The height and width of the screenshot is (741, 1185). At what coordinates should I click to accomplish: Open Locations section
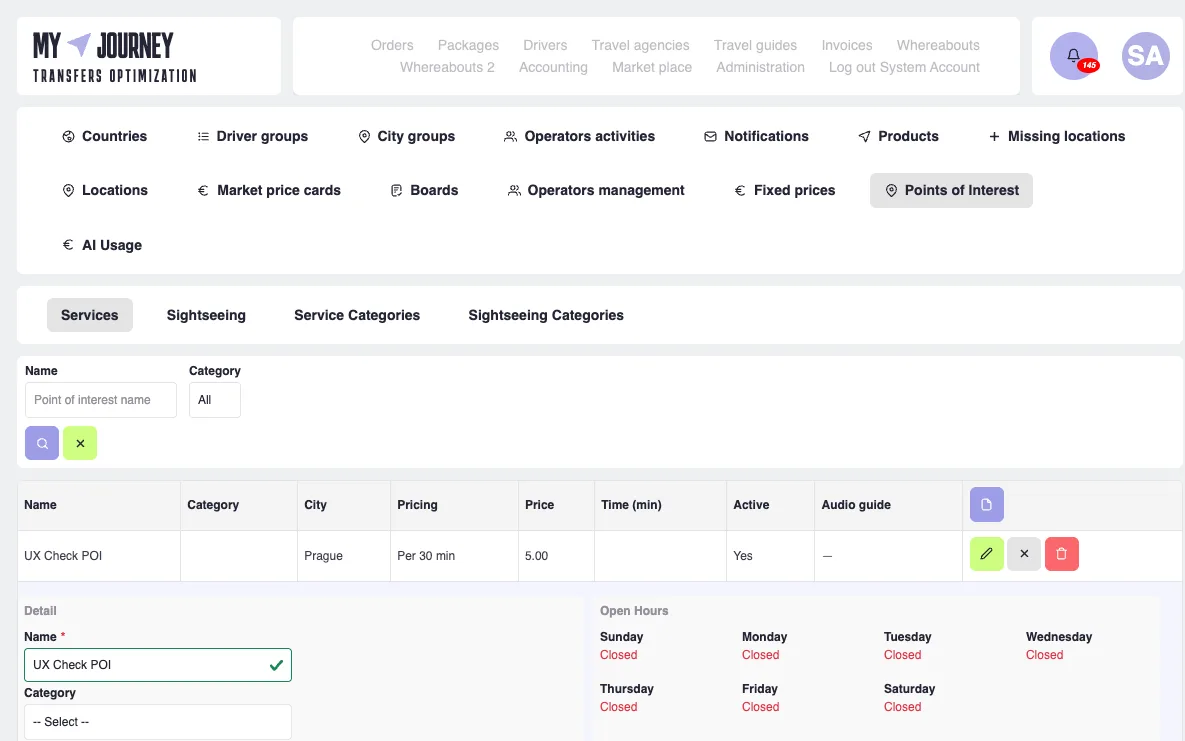[x=104, y=191]
